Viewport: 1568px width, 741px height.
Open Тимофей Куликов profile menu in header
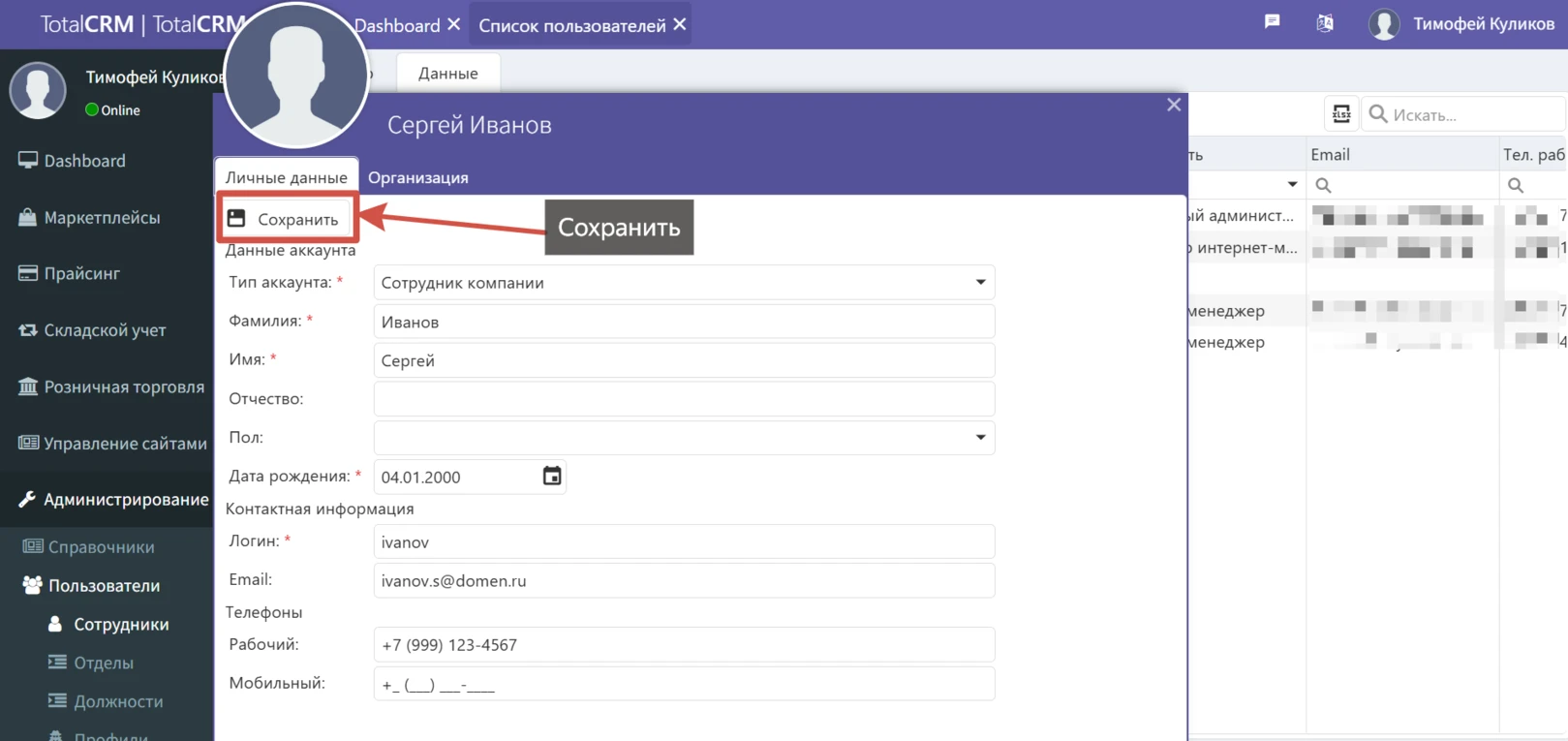[1461, 24]
